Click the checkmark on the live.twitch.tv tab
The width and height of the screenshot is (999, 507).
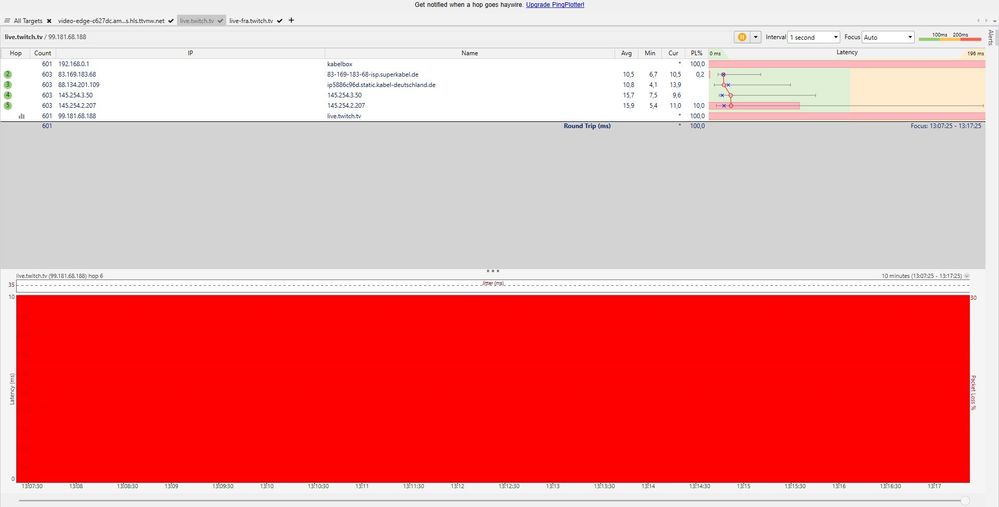coord(220,21)
